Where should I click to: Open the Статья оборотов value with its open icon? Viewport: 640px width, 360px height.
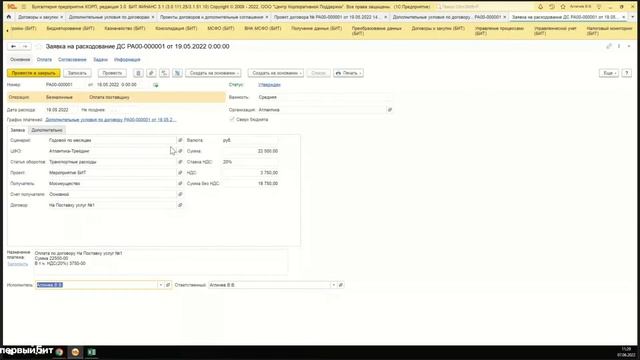pyautogui.click(x=180, y=162)
